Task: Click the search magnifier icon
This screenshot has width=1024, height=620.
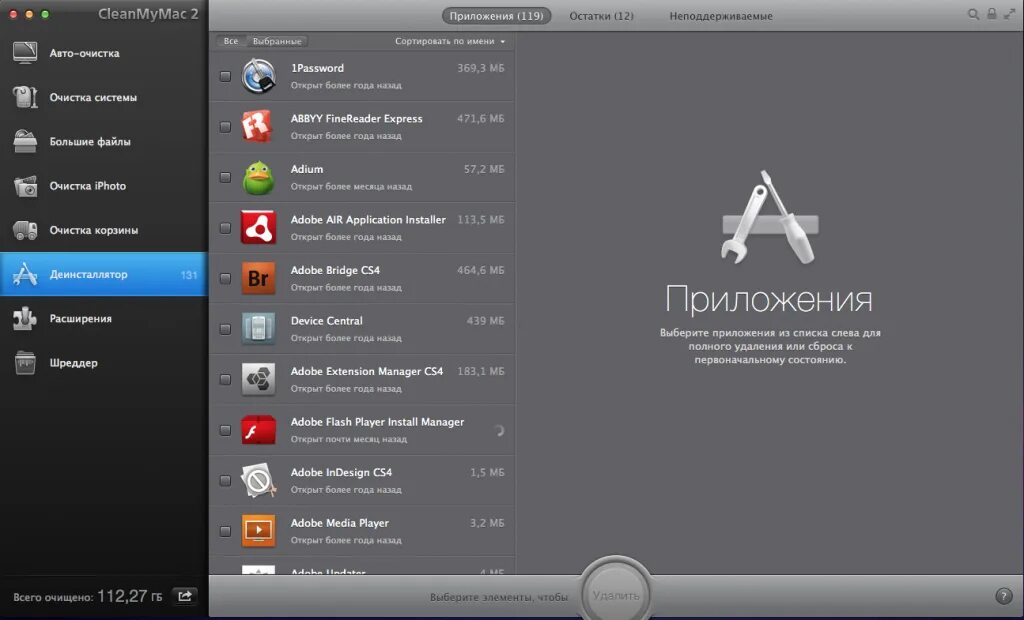Action: click(x=973, y=14)
